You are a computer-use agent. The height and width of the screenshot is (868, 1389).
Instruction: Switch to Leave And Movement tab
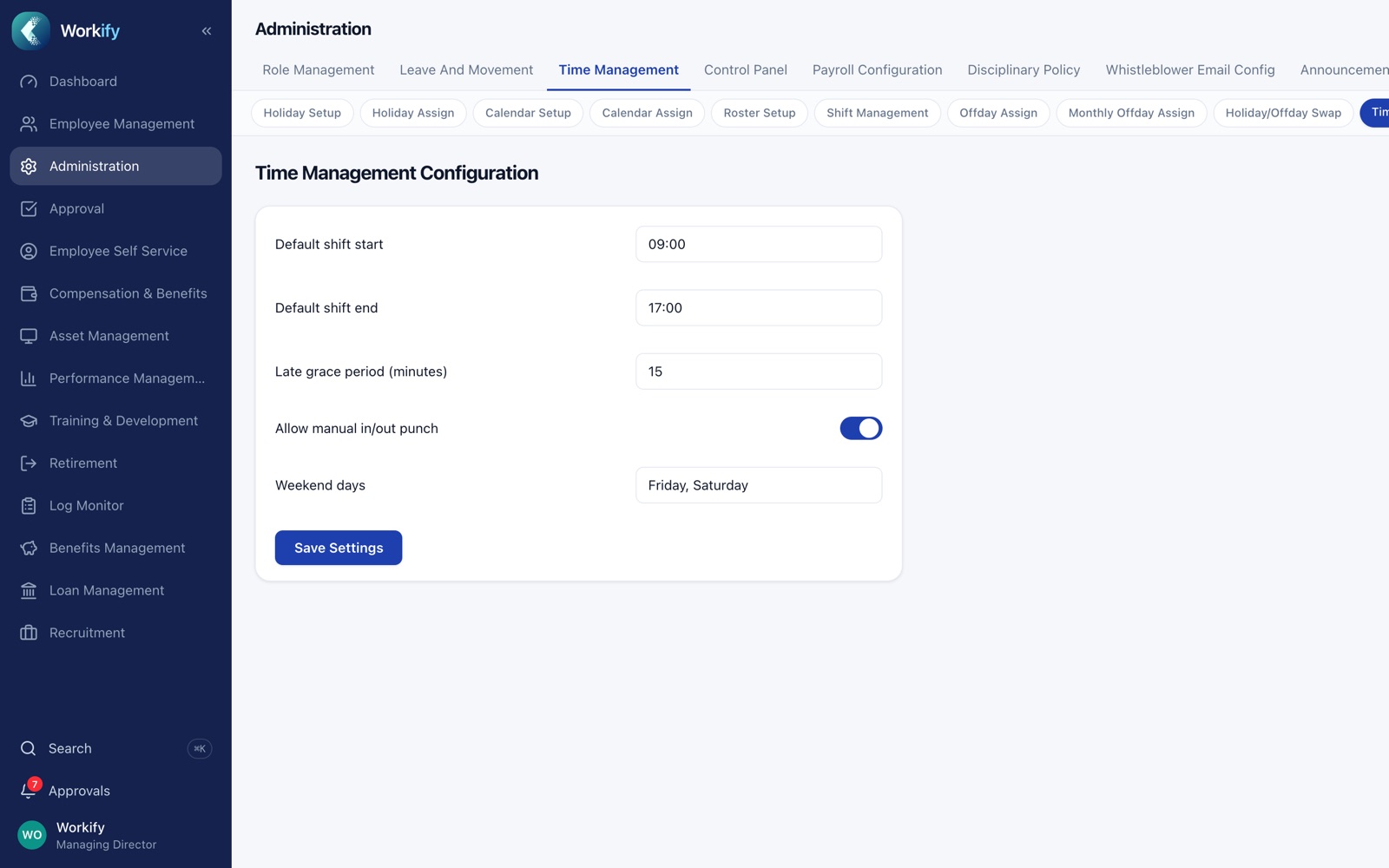pyautogui.click(x=466, y=70)
